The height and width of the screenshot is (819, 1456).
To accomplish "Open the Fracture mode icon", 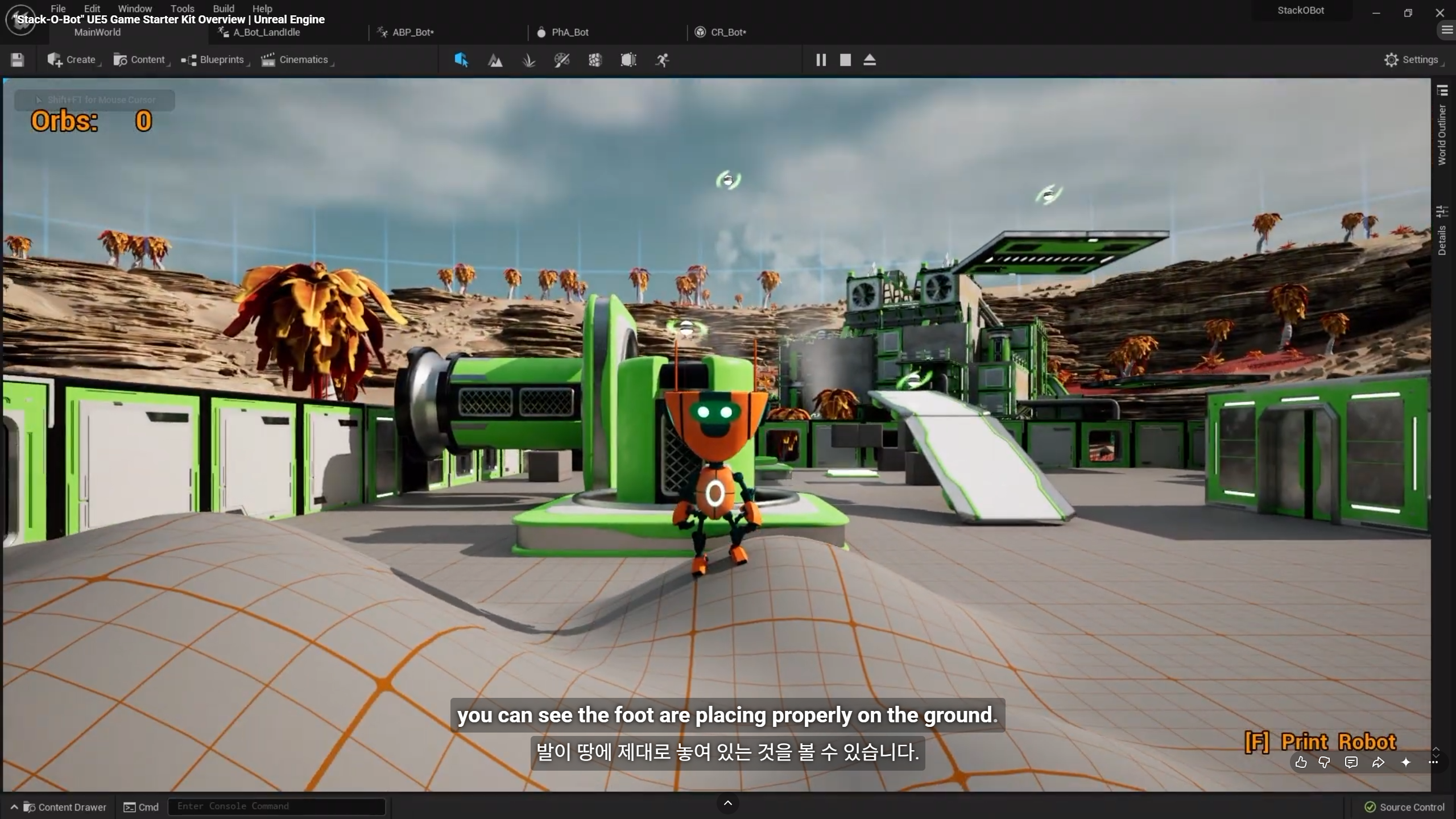I will tap(595, 60).
